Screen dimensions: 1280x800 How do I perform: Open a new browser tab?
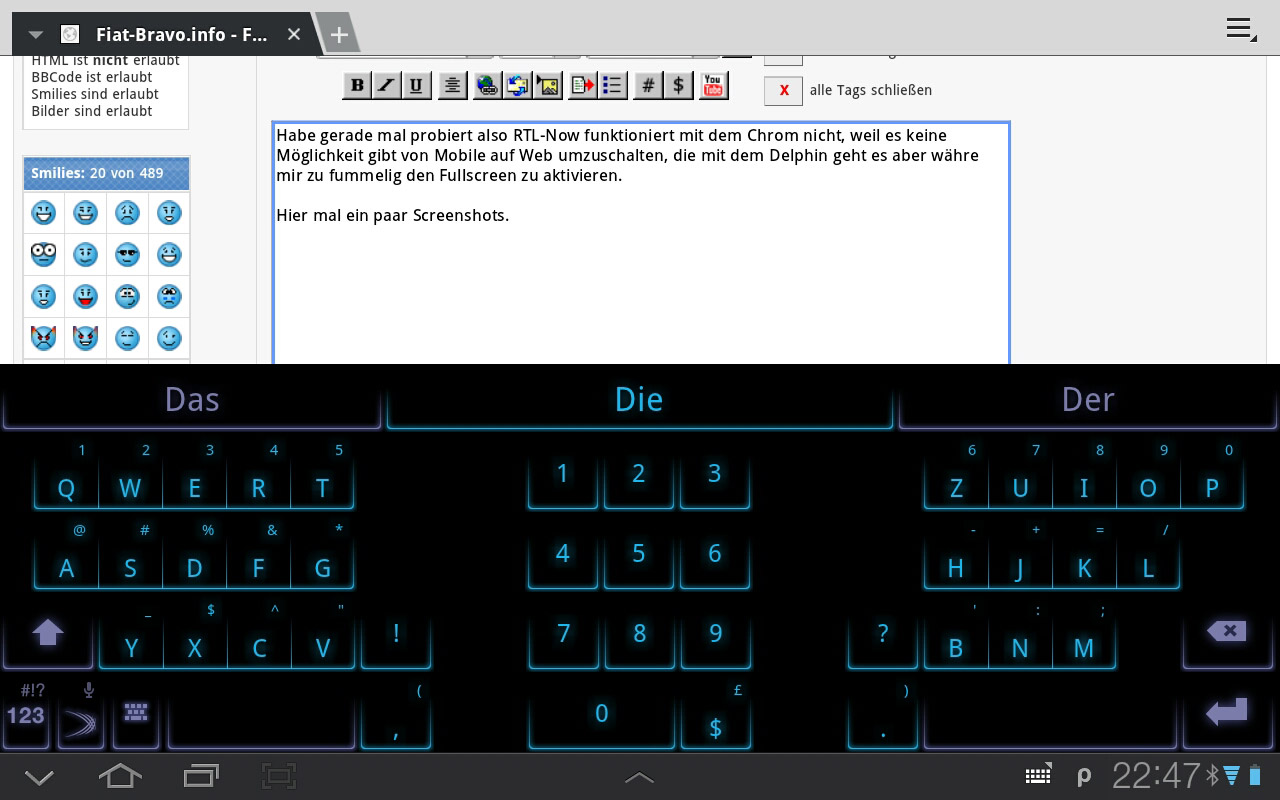pyautogui.click(x=339, y=35)
